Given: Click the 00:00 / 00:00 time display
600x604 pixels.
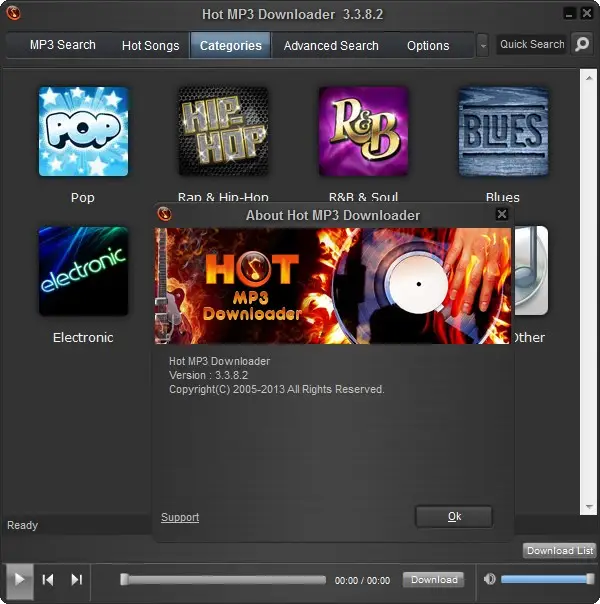Looking at the screenshot, I should (362, 580).
